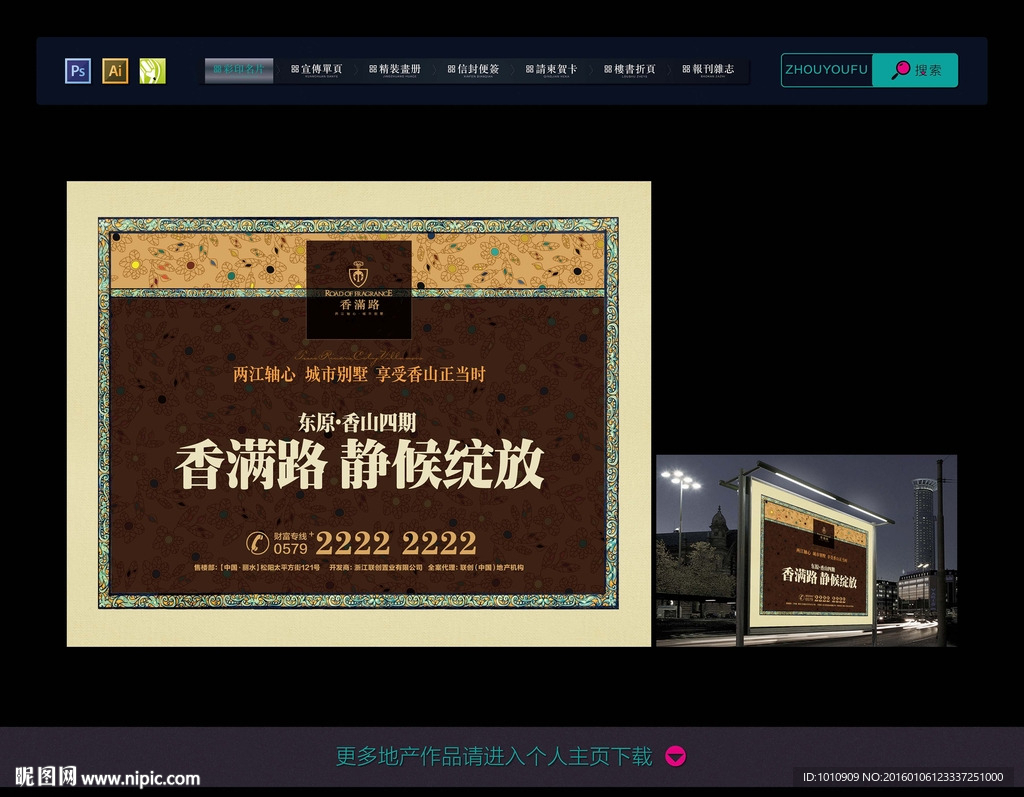This screenshot has width=1024, height=797.
Task: Open the 信封便簽 tab
Action: [474, 70]
